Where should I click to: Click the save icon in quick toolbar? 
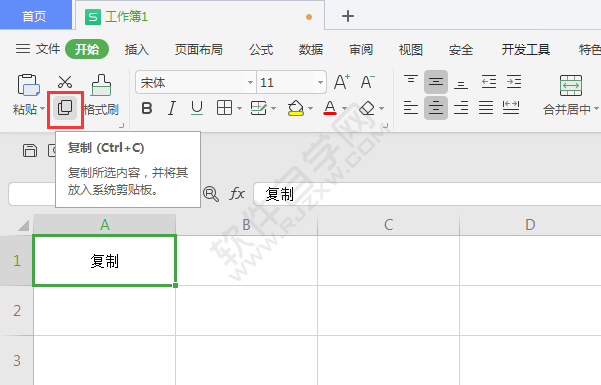pos(30,151)
